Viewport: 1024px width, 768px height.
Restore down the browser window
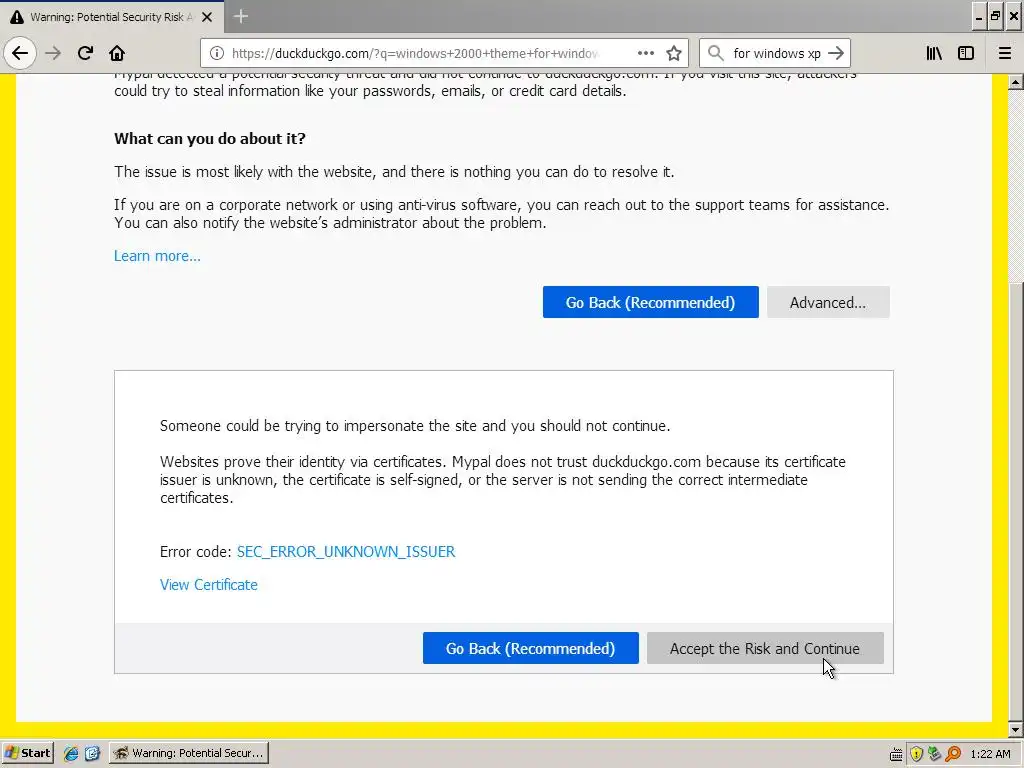click(995, 16)
